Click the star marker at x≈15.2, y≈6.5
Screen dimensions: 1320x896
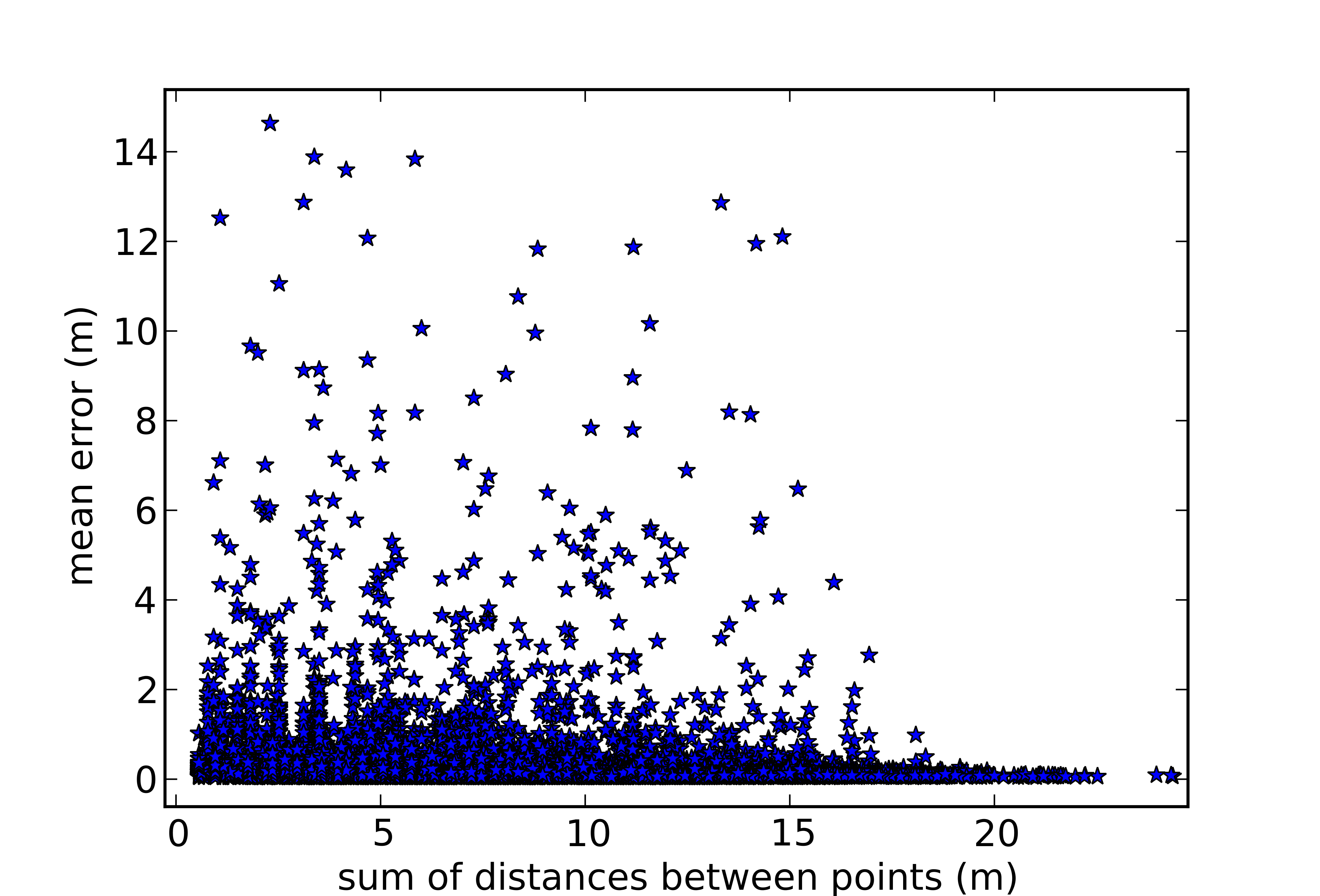798,489
